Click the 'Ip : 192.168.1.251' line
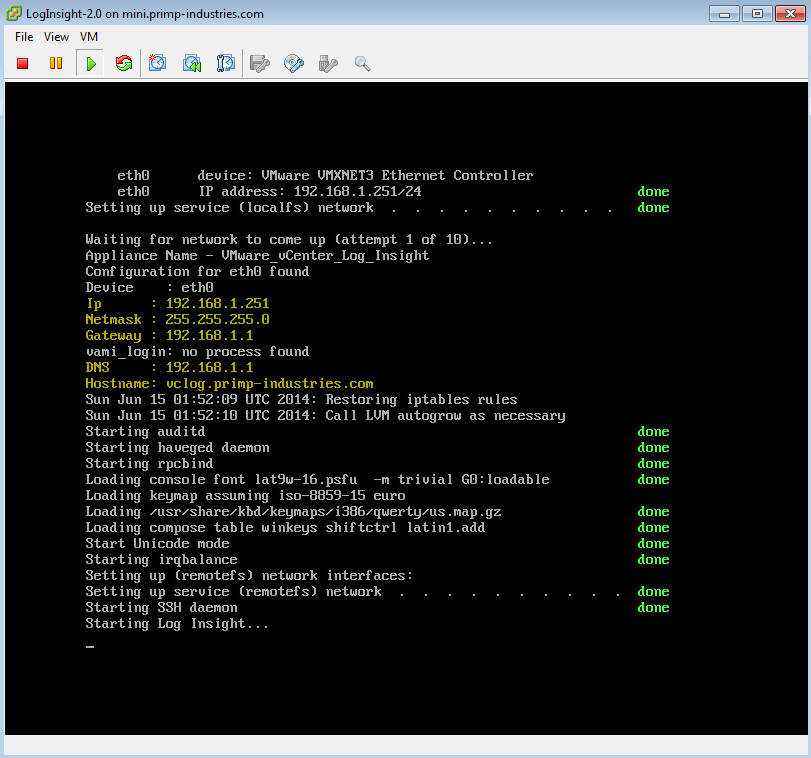The height and width of the screenshot is (758, 811). (177, 304)
